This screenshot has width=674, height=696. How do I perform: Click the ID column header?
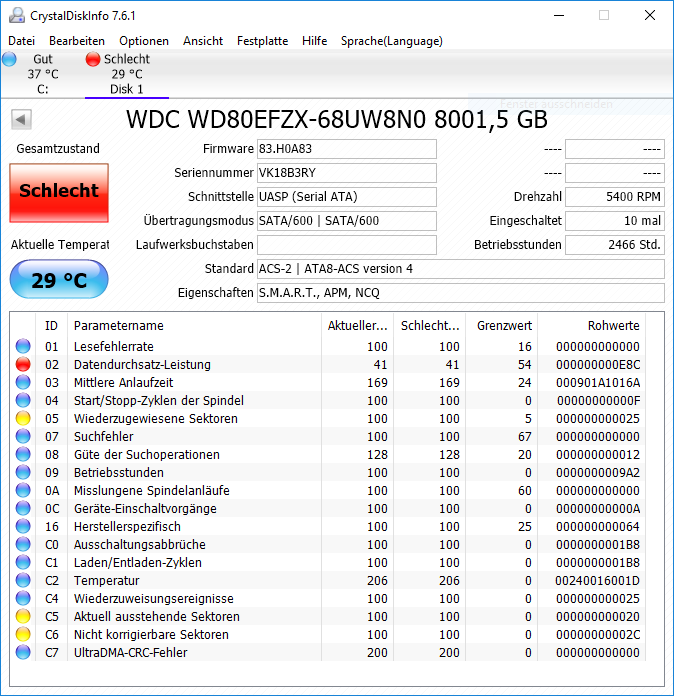click(x=52, y=325)
